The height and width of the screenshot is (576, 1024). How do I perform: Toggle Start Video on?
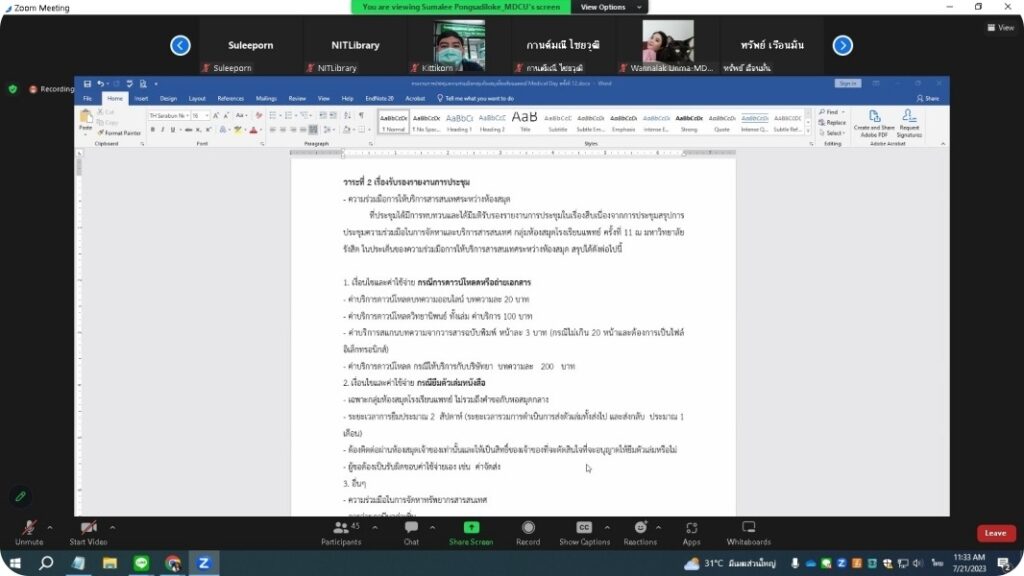coord(88,527)
